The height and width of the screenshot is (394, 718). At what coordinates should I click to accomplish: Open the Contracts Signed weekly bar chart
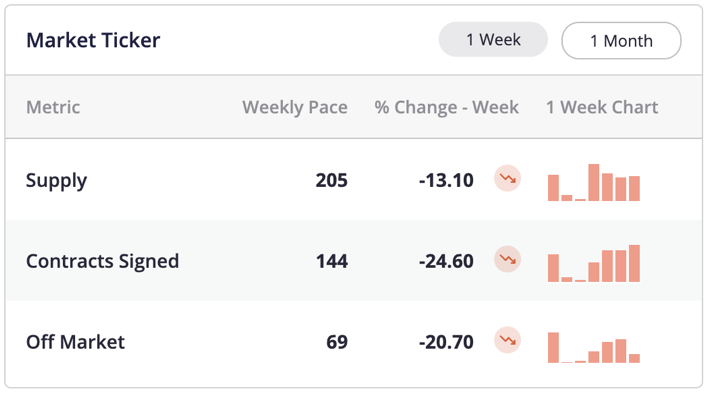pyautogui.click(x=594, y=263)
